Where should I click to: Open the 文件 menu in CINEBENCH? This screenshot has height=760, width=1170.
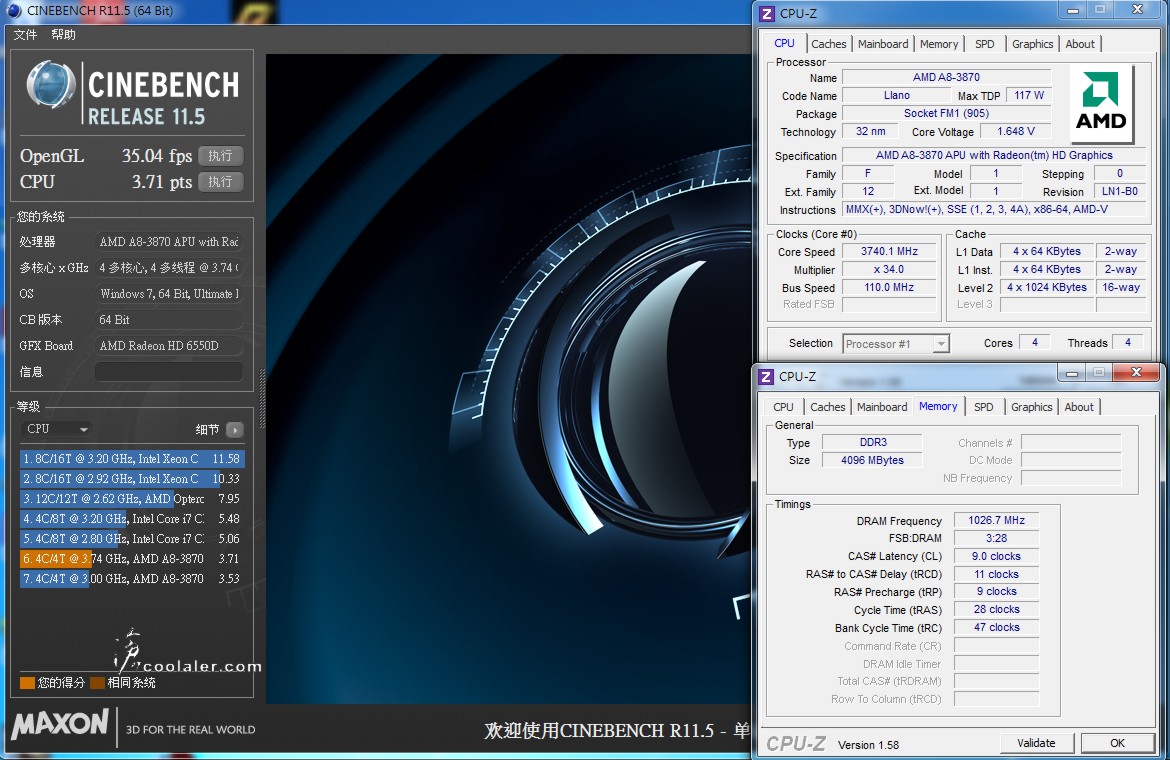click(x=25, y=34)
